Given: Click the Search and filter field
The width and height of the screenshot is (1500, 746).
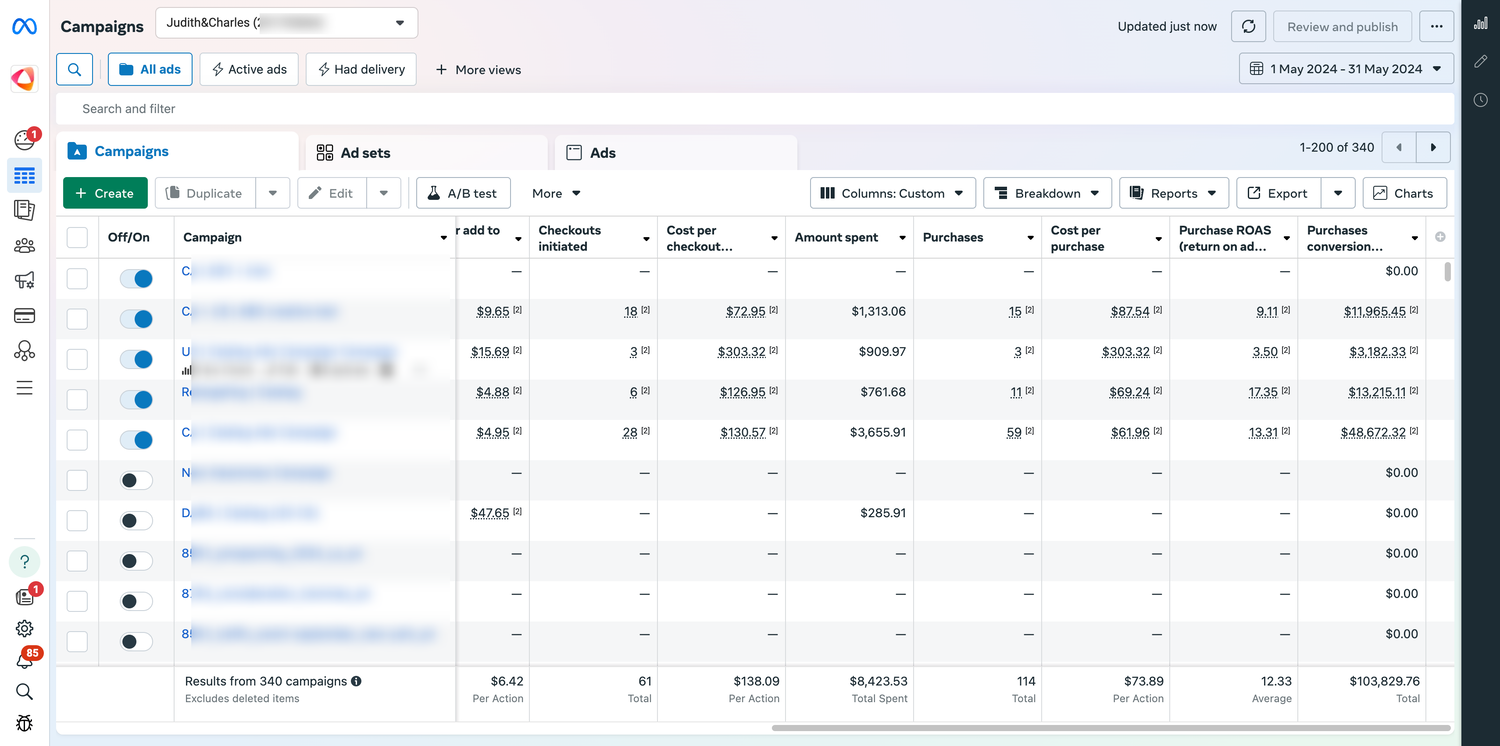Looking at the screenshot, I should [755, 108].
